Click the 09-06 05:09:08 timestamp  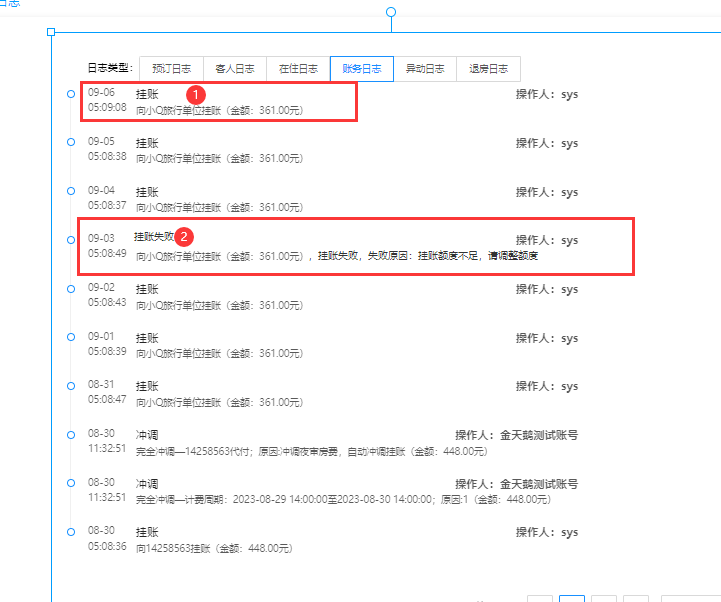107,100
